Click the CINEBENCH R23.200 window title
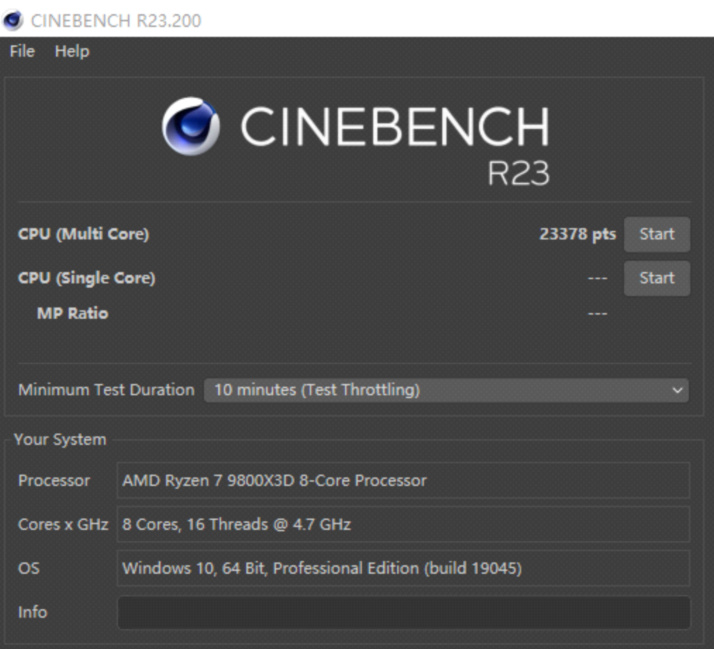 (116, 20)
